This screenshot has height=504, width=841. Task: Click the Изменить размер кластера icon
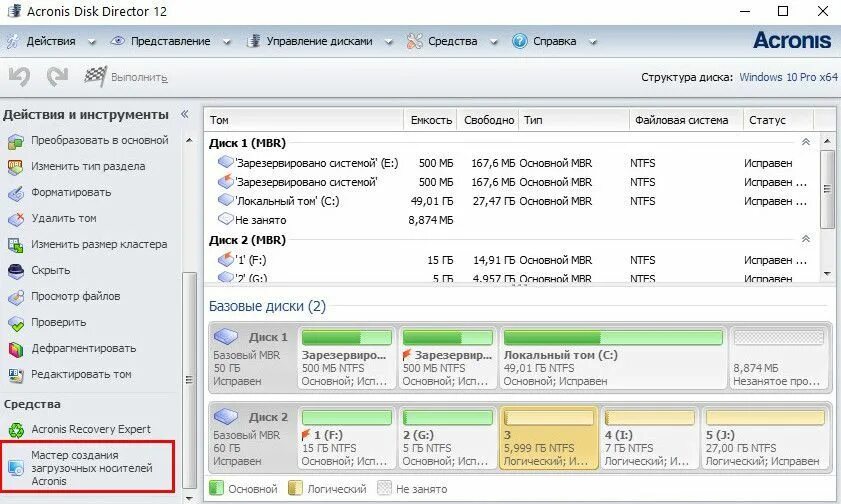point(16,245)
